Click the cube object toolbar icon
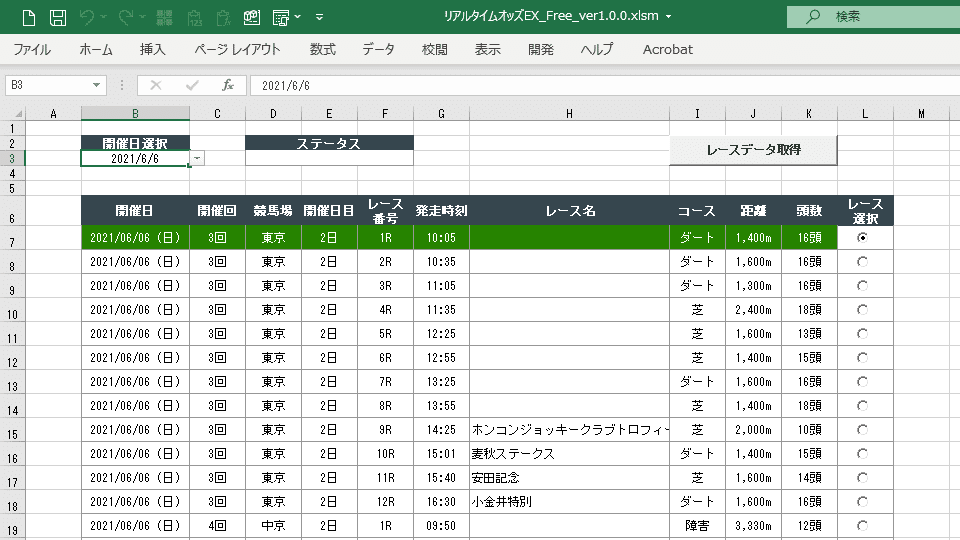Image resolution: width=960 pixels, height=540 pixels. tap(252, 18)
